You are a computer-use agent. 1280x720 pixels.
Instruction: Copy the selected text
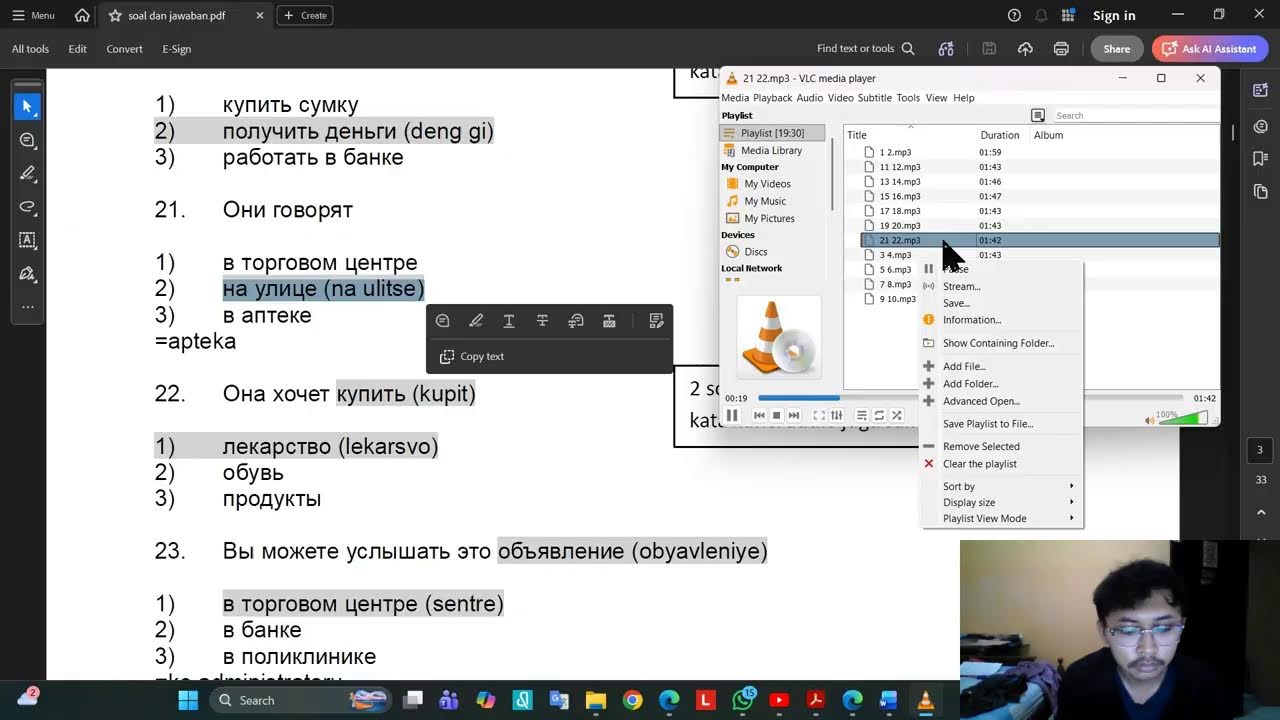pos(472,356)
